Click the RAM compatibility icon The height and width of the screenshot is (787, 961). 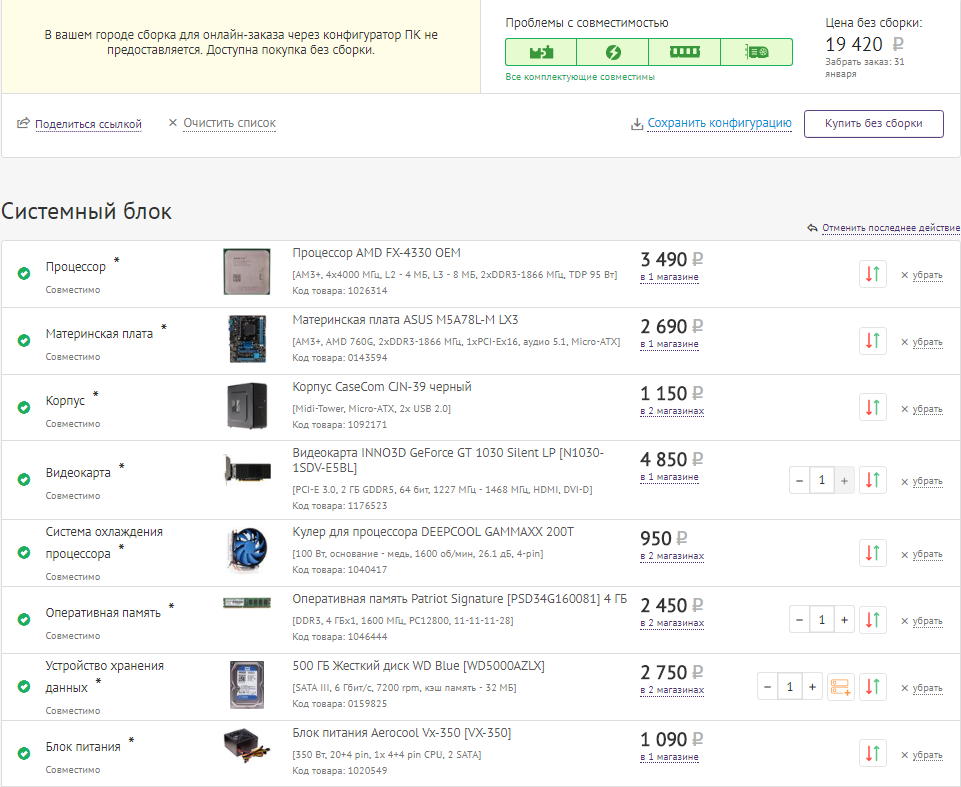tap(684, 52)
